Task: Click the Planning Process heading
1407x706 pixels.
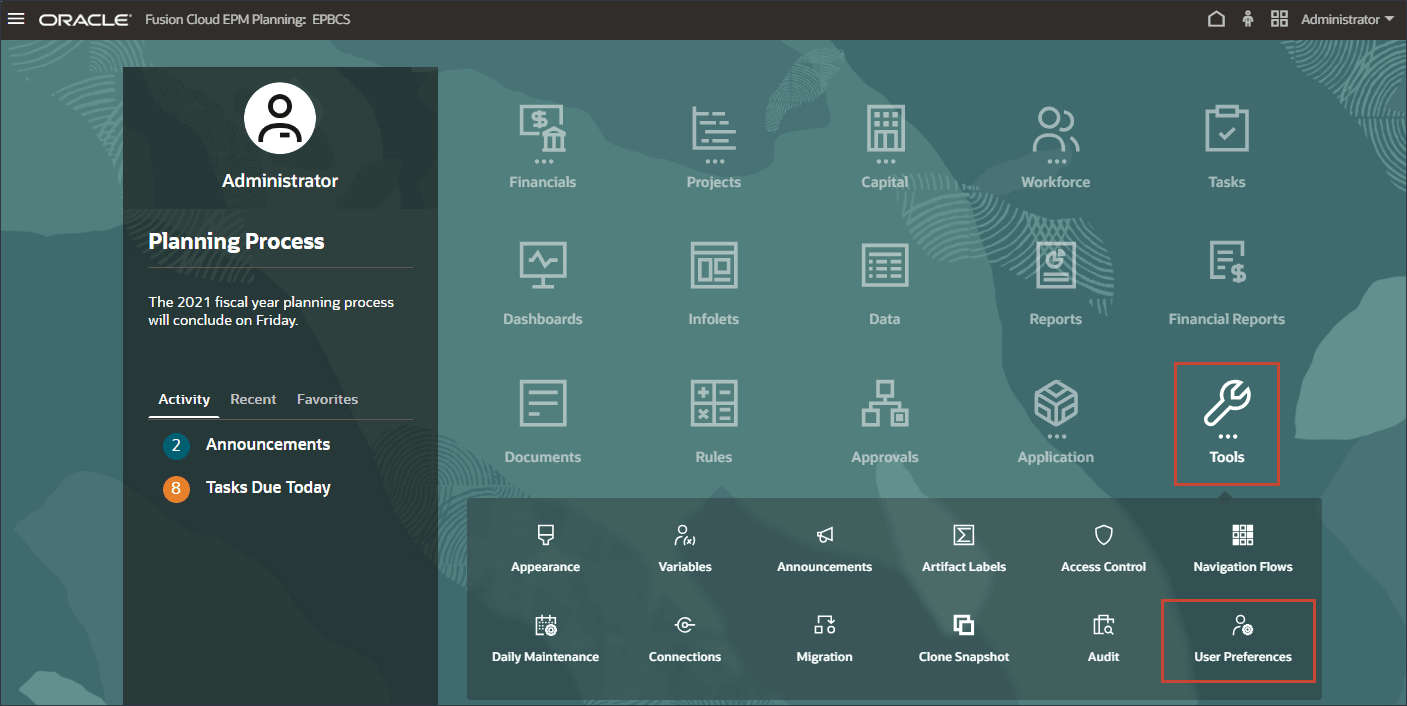Action: [x=236, y=241]
